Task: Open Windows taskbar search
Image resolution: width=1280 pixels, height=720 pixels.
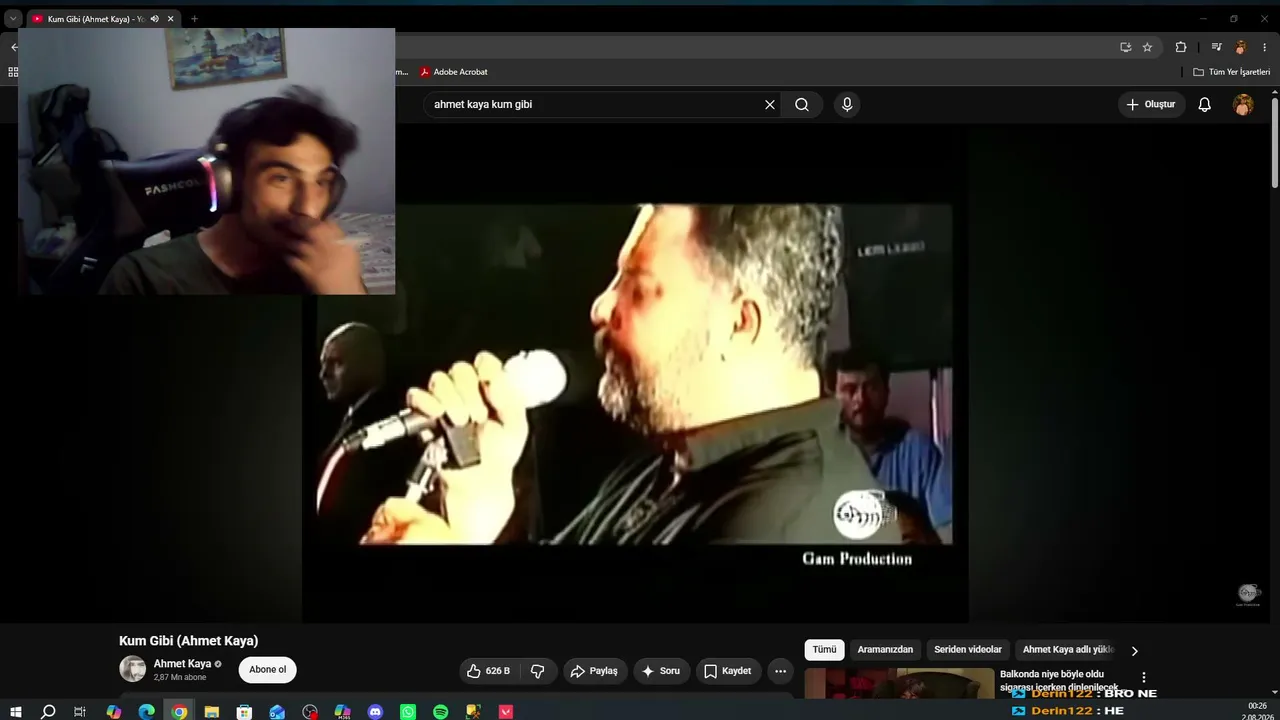Action: 48,712
